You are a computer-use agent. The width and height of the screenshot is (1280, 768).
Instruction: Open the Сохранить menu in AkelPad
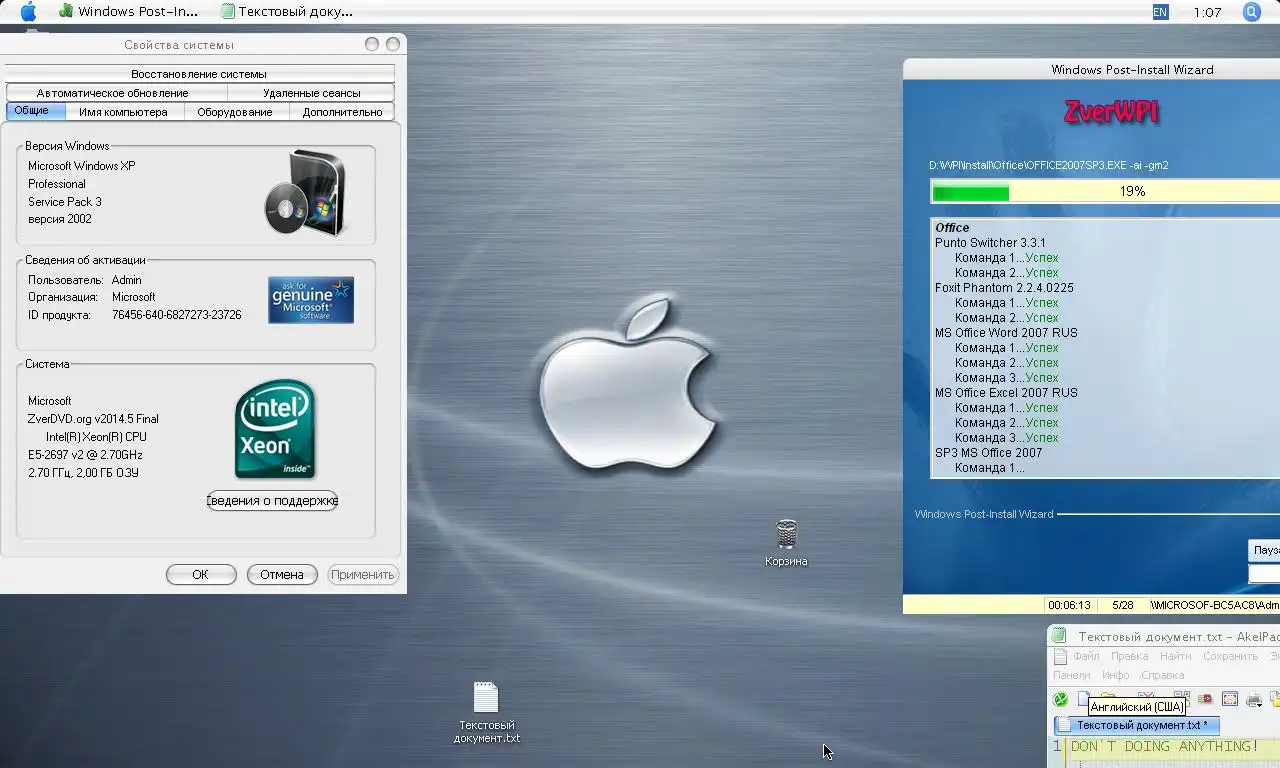click(x=1230, y=656)
